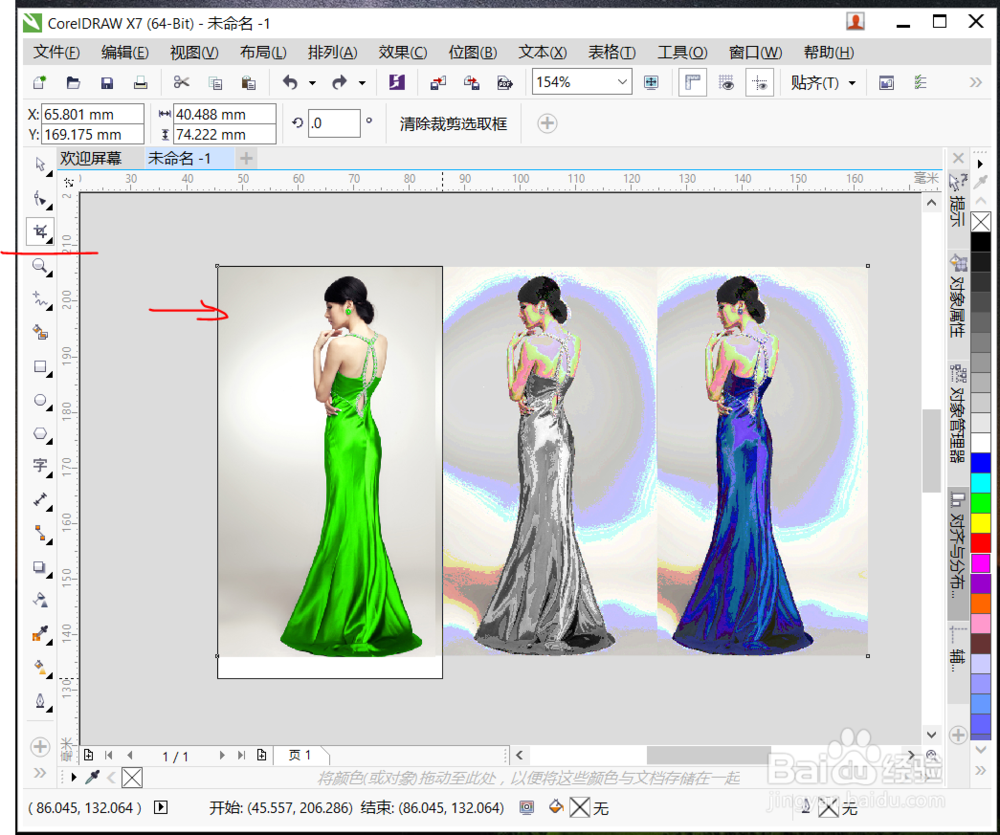Add a new document tab with plus
The width and height of the screenshot is (1000, 835).
tap(246, 158)
